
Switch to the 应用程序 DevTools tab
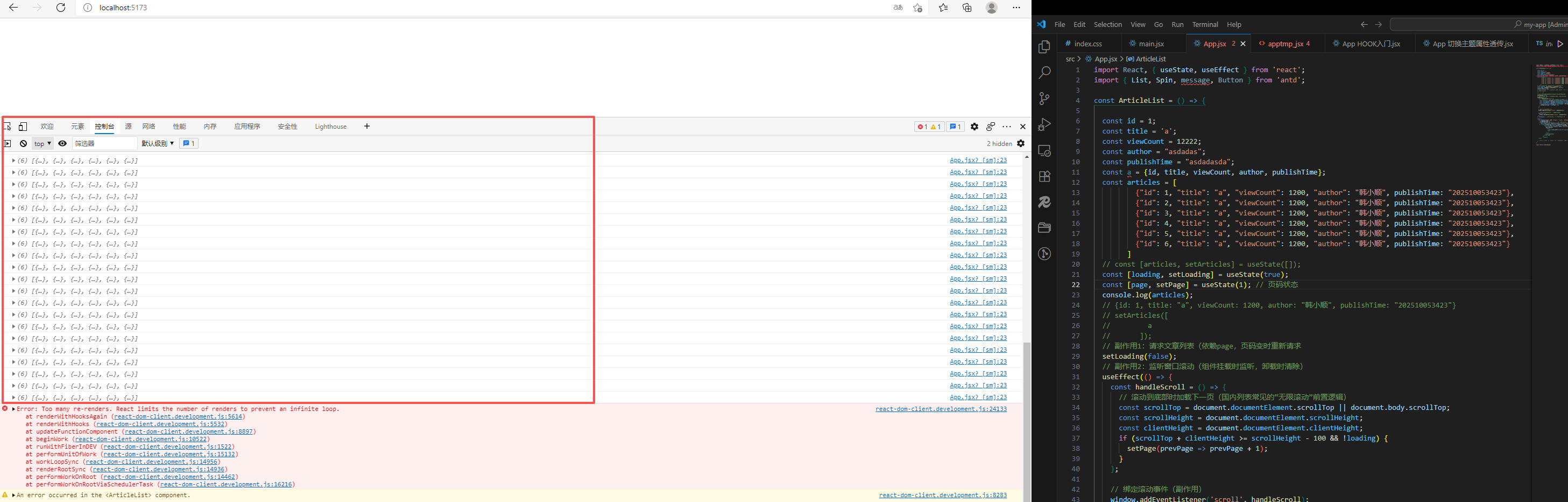click(x=247, y=127)
